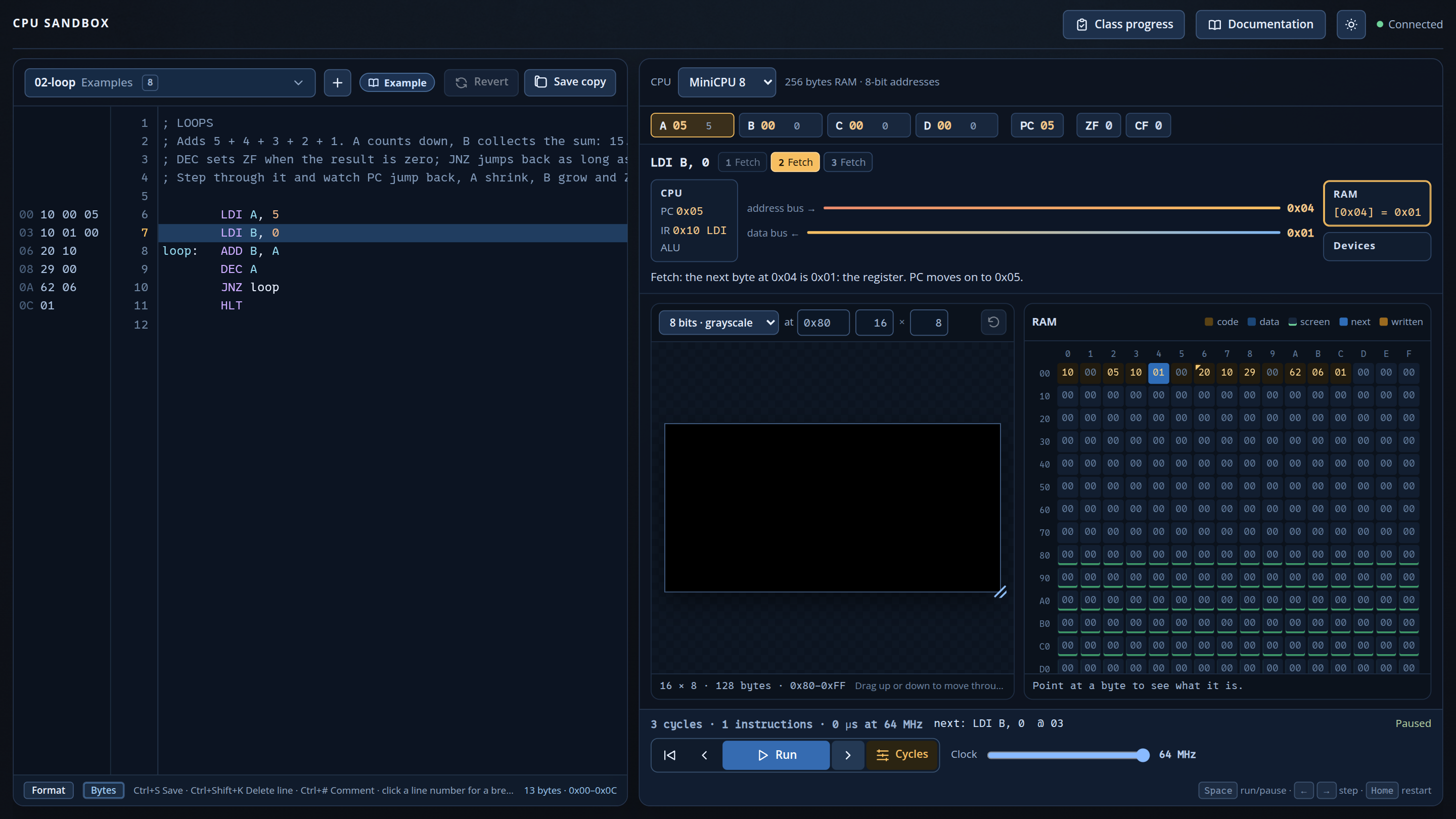Toggle light/dark theme sun icon
This screenshot has width=1456, height=819.
[1351, 24]
